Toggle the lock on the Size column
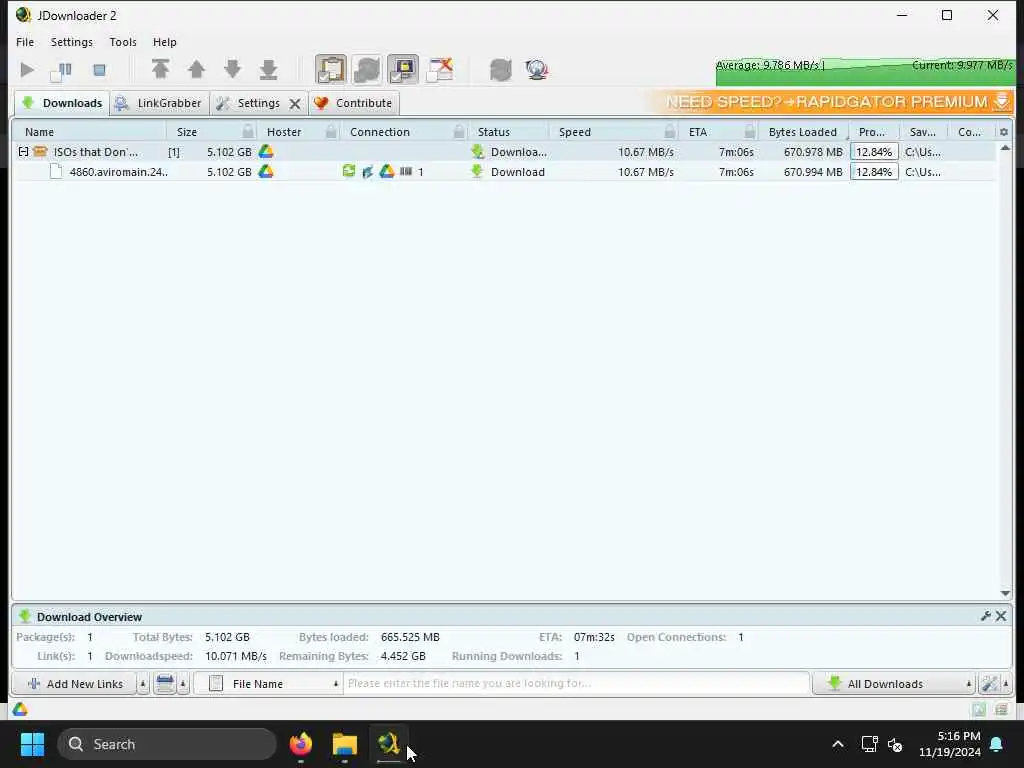This screenshot has height=768, width=1024. [248, 132]
